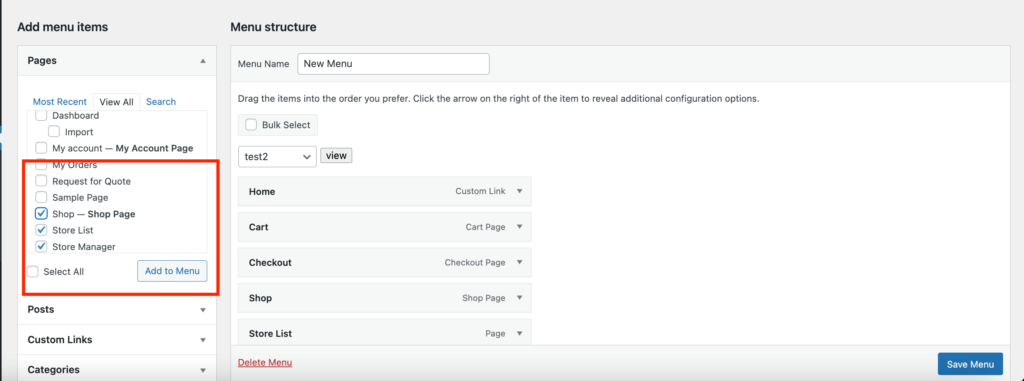Enable the Bulk Select checkbox
This screenshot has width=1024, height=381.
pos(251,125)
